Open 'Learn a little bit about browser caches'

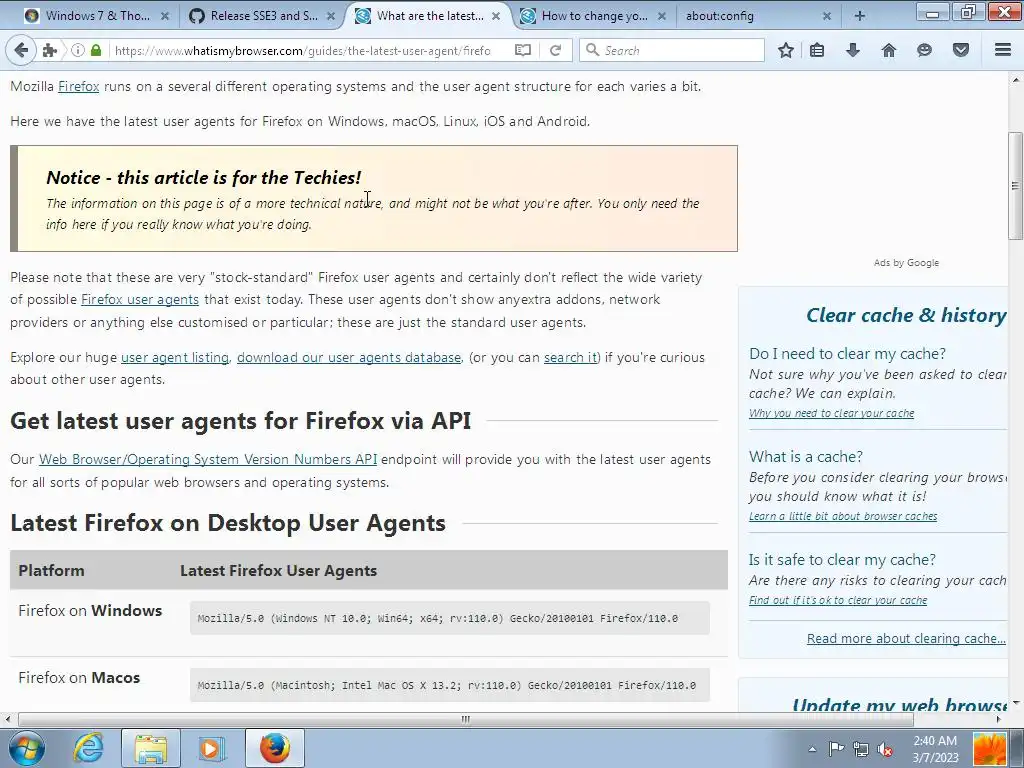(843, 517)
